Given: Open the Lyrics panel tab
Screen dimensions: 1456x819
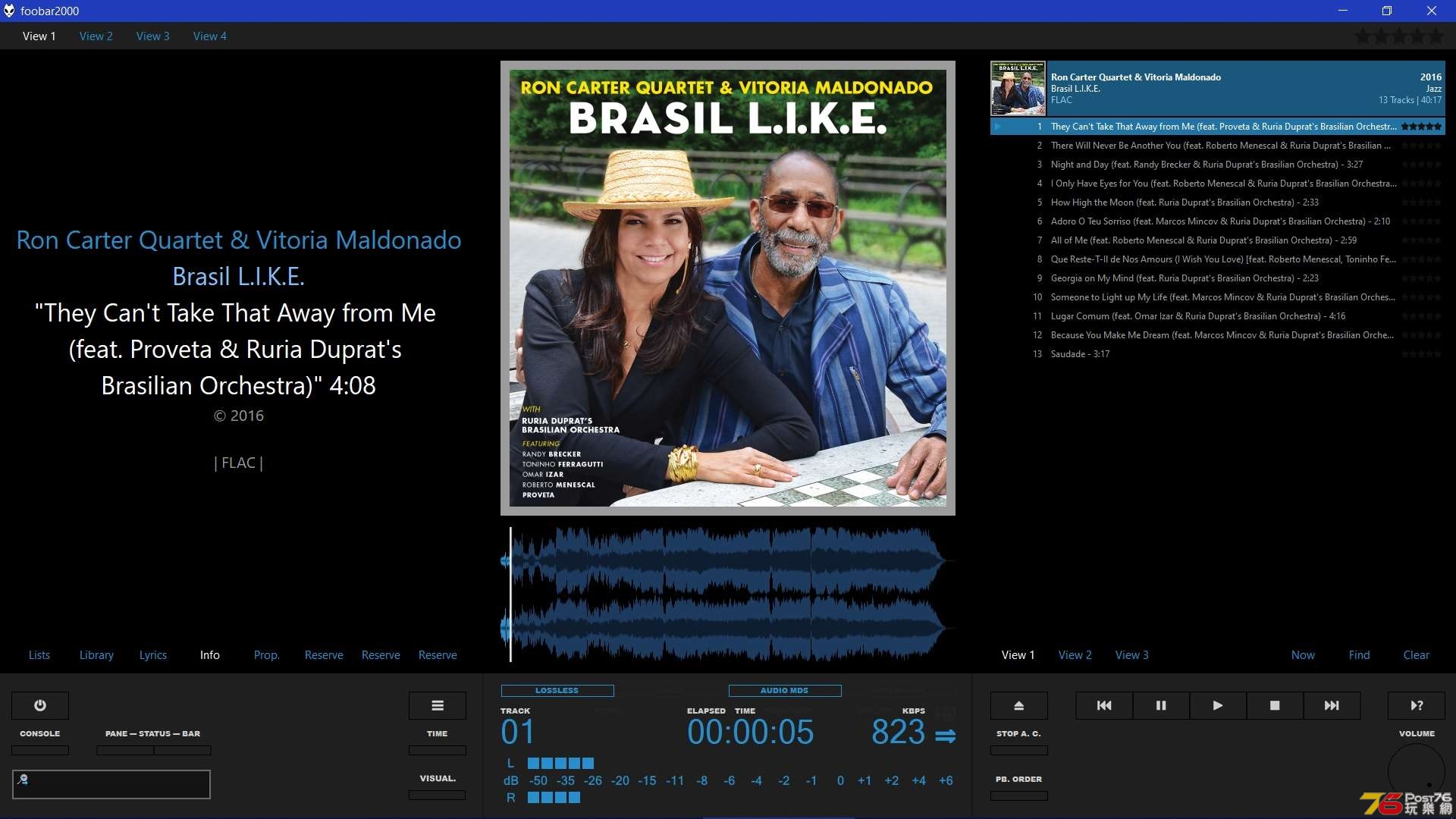Looking at the screenshot, I should [153, 654].
